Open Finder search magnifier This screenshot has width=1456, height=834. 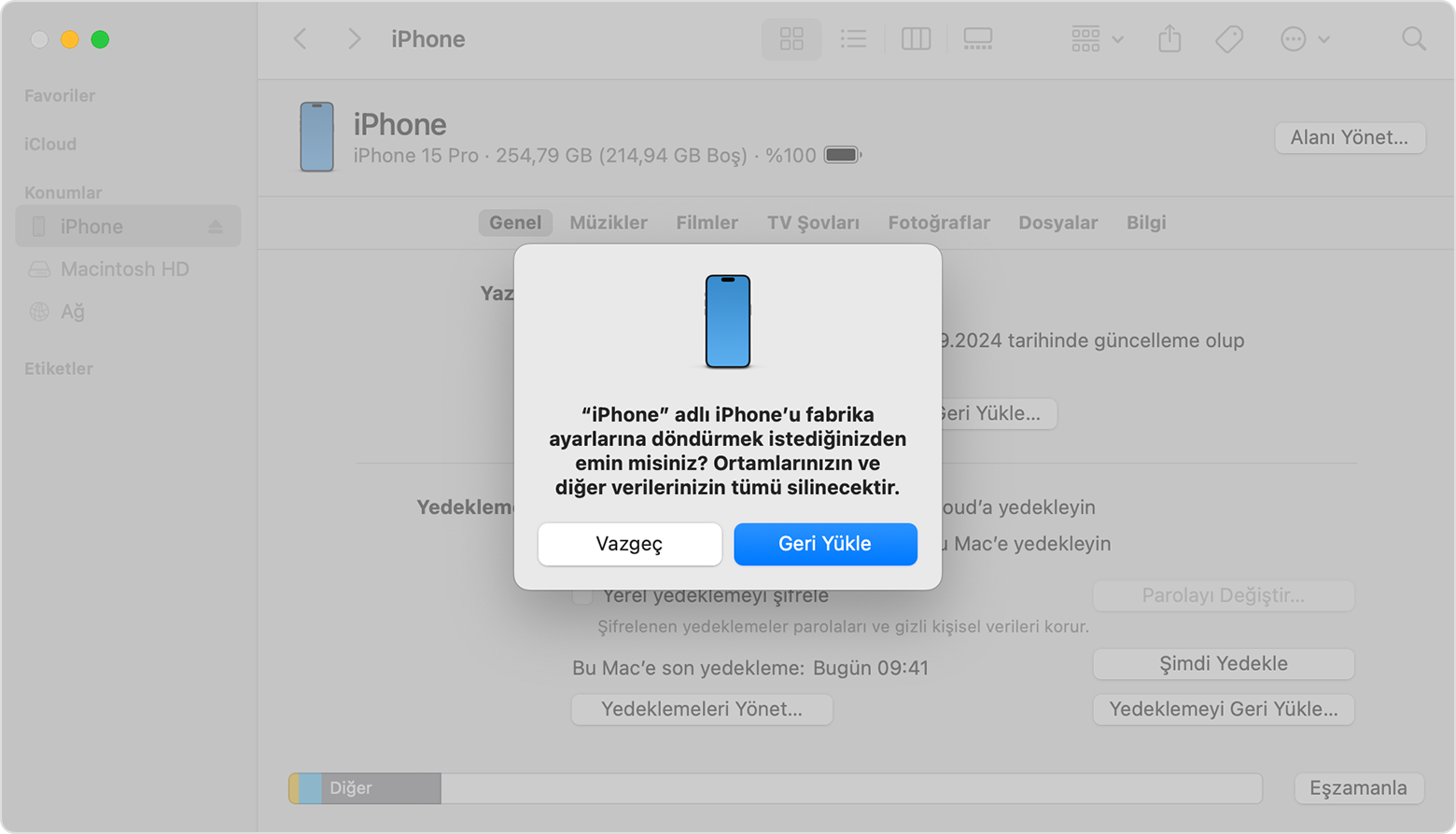click(x=1414, y=39)
